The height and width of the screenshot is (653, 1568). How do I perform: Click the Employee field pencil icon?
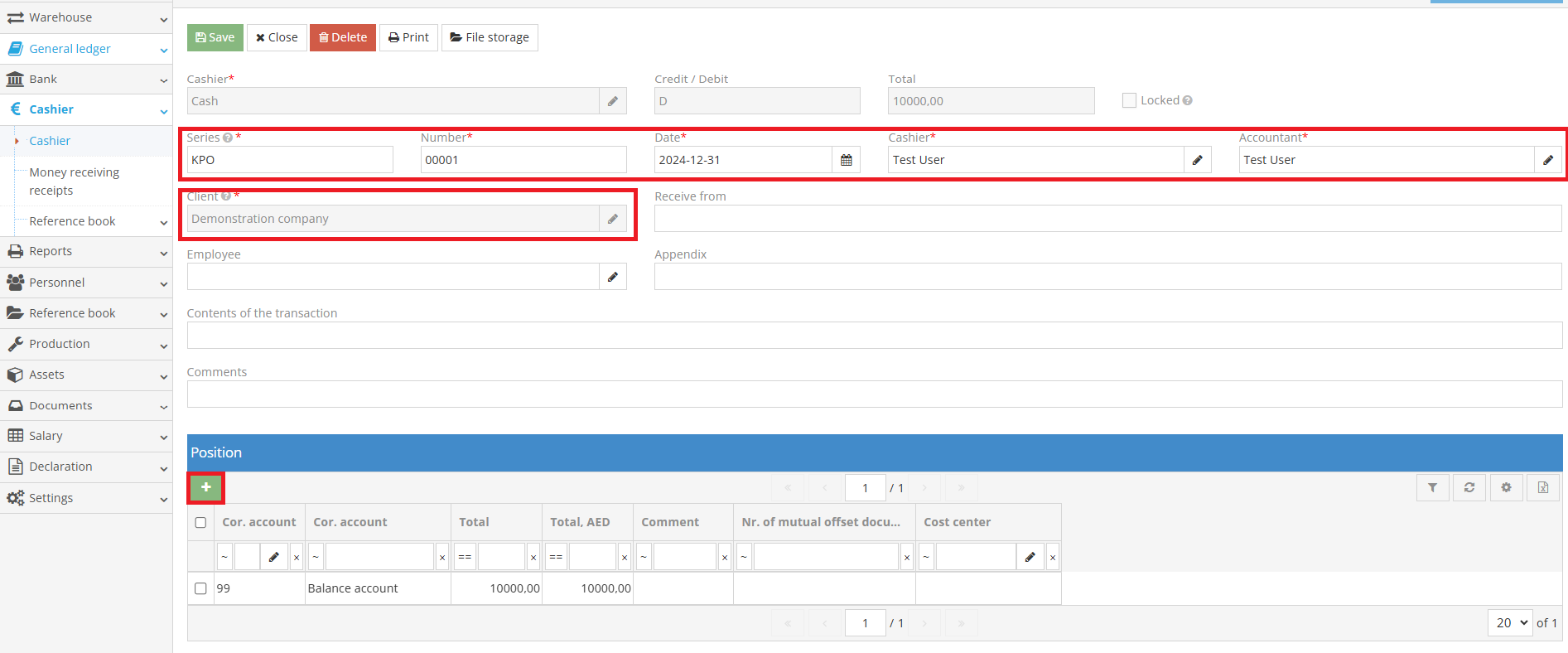[612, 277]
